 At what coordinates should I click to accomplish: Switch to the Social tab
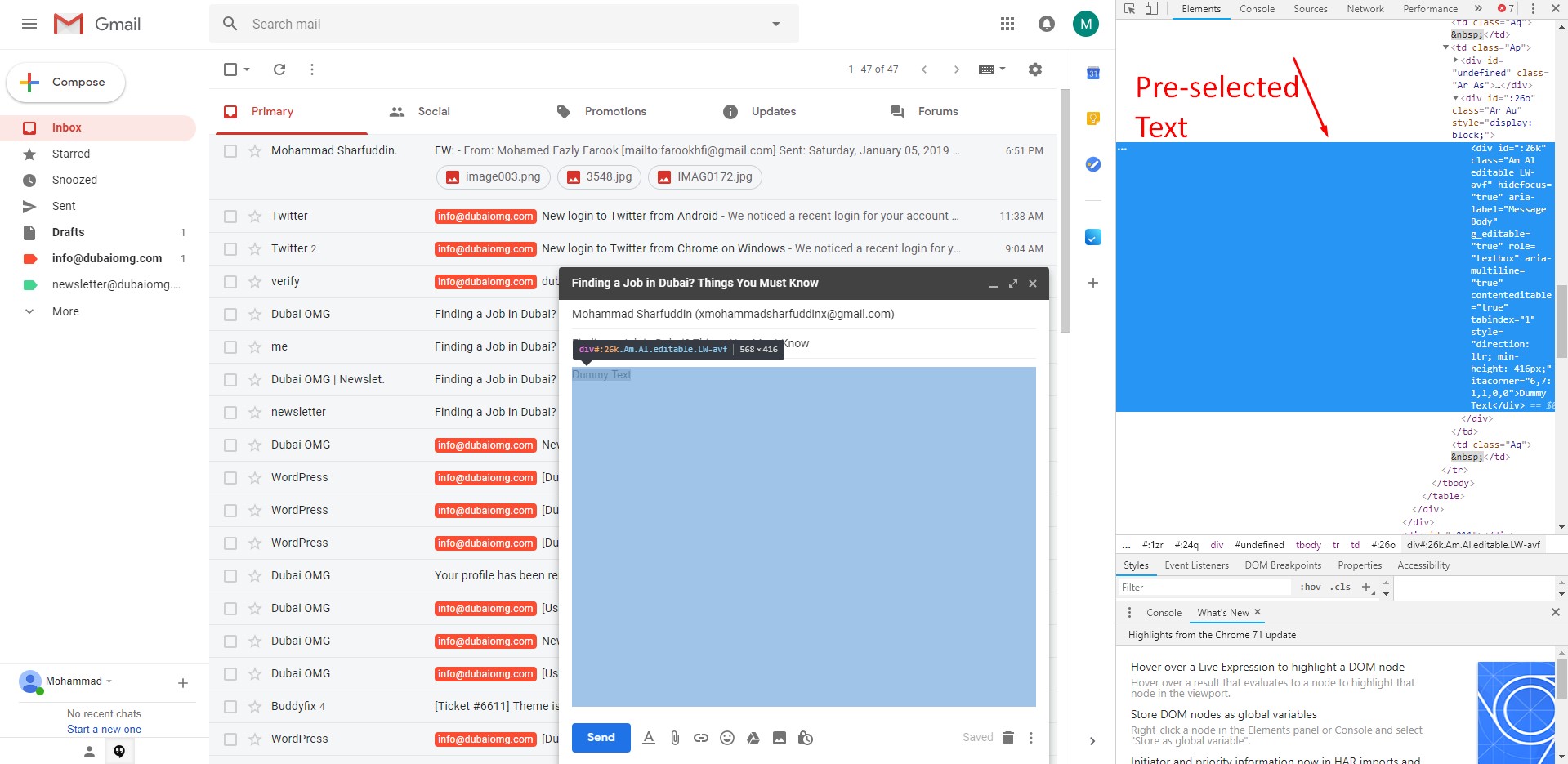[422, 112]
